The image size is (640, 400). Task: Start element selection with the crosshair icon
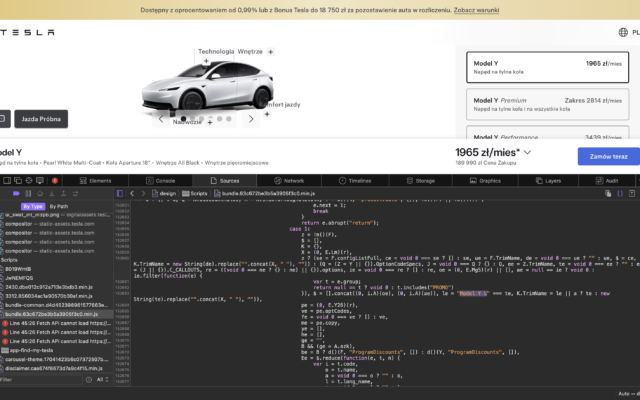[x=29, y=180]
